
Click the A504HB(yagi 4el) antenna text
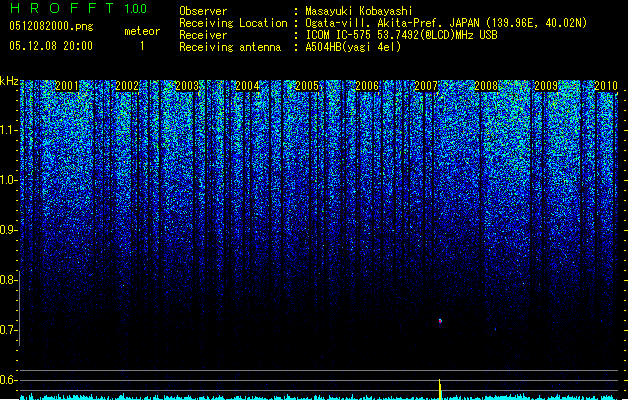(353, 47)
